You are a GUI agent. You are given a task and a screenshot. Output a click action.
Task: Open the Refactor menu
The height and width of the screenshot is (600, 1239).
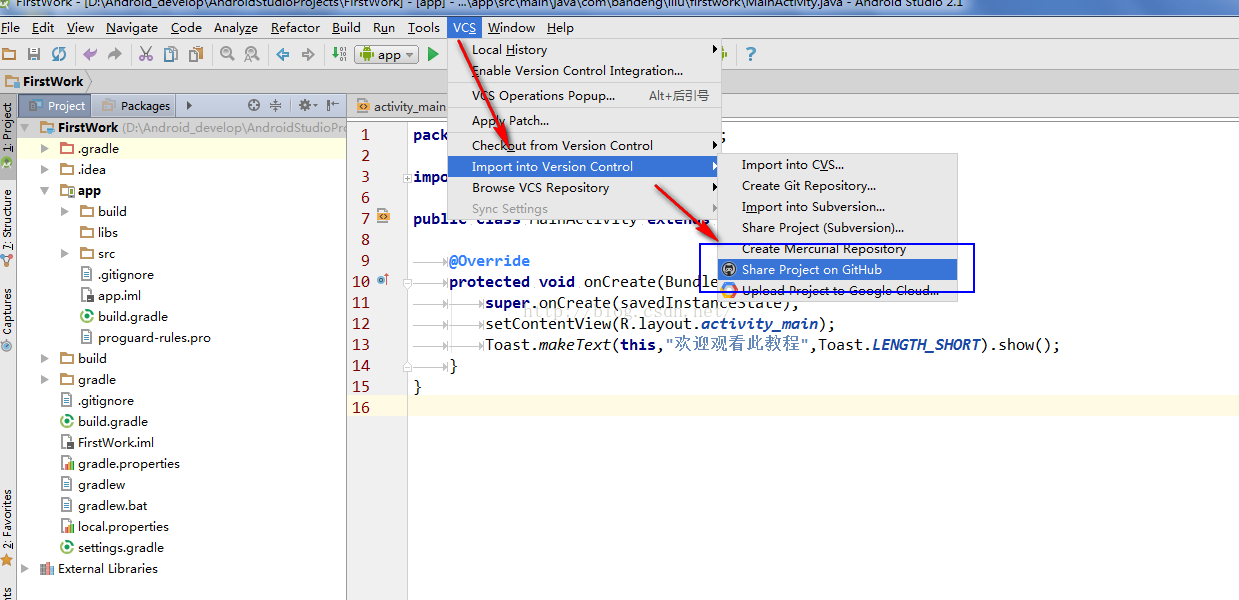tap(295, 27)
